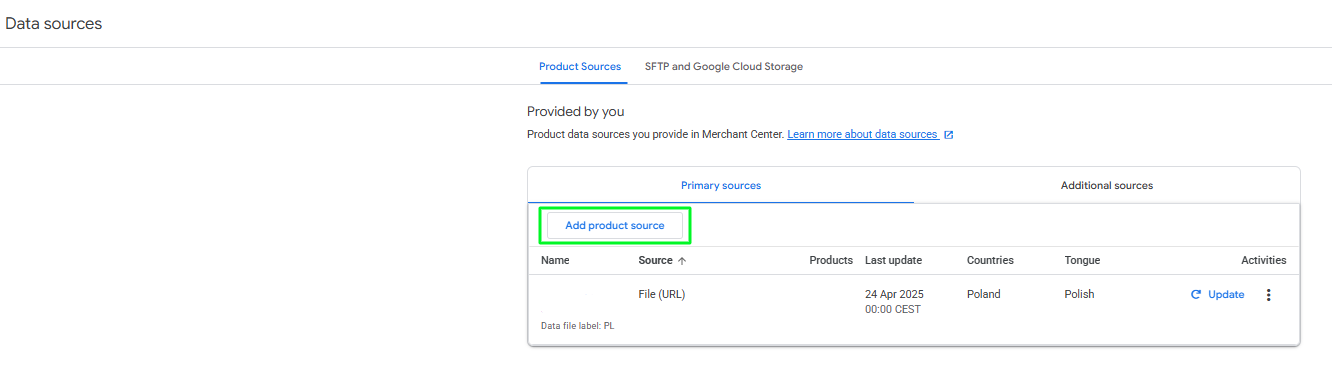Click the Source column sort arrow
The height and width of the screenshot is (369, 1332).
(682, 261)
